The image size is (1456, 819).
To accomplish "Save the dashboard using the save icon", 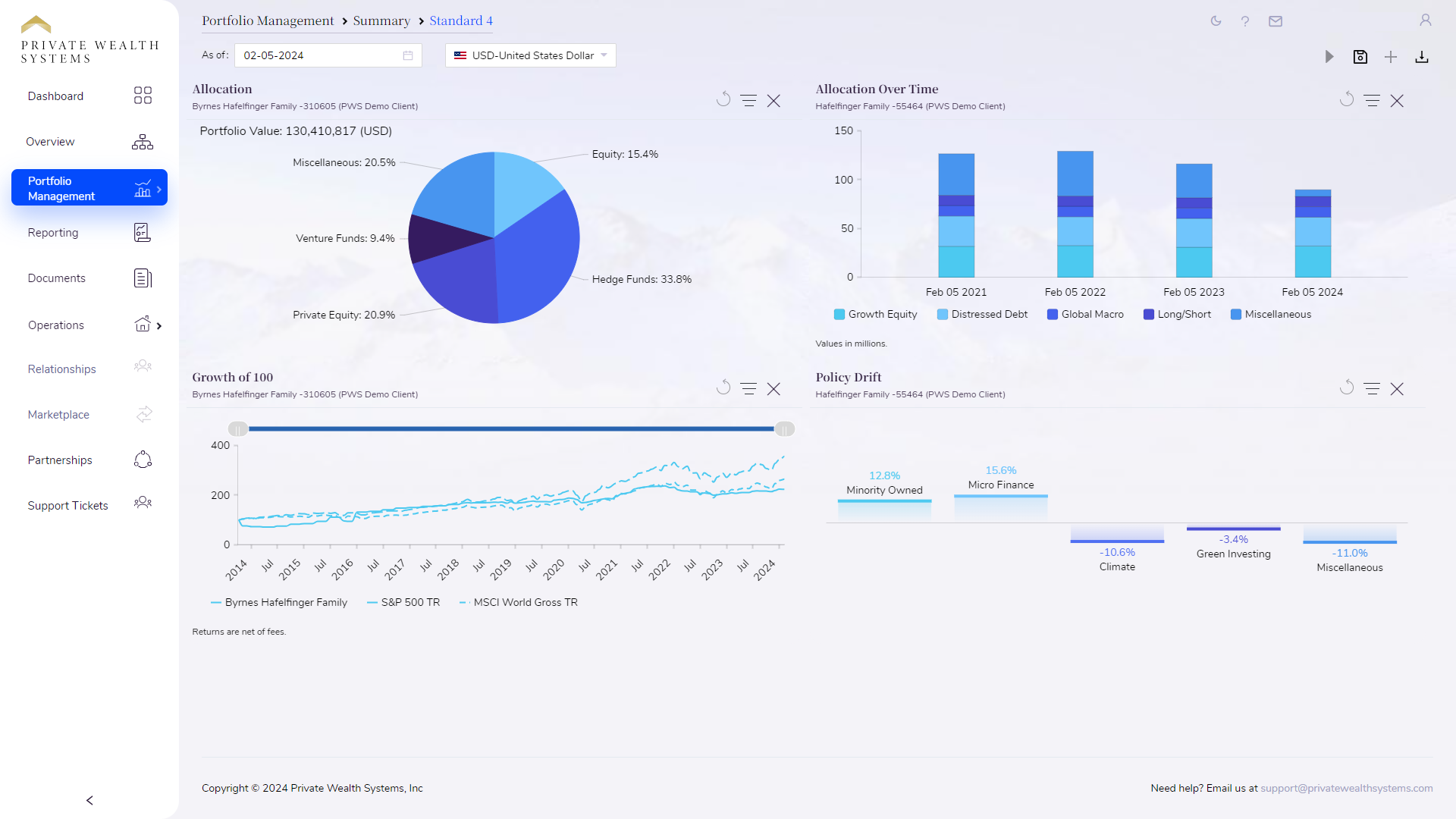I will [x=1360, y=56].
